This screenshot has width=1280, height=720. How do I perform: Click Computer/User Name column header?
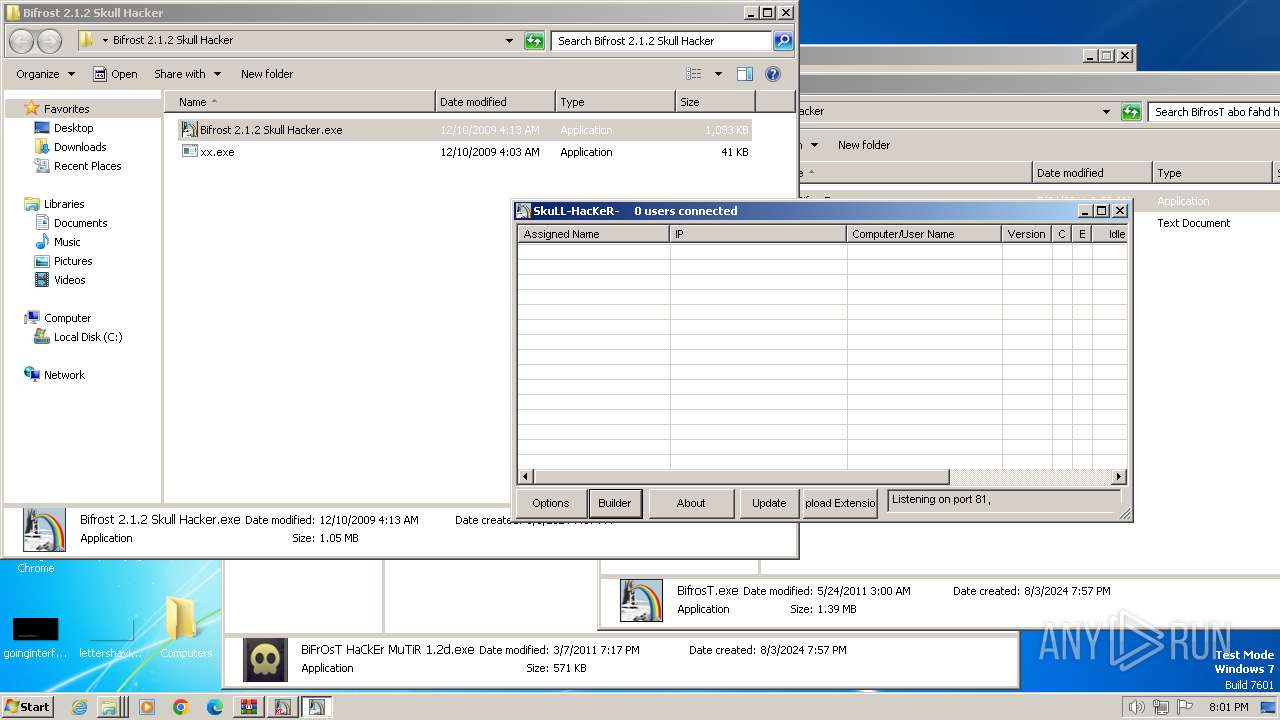(925, 234)
